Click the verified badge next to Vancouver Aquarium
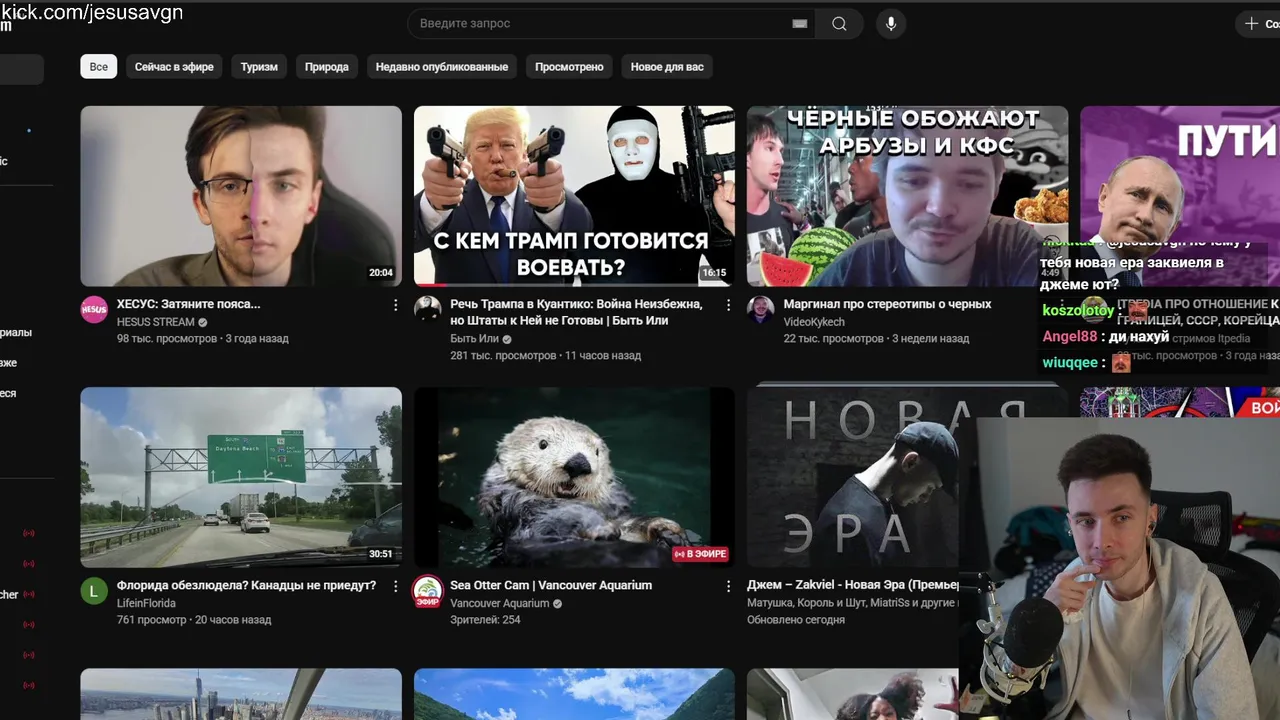Screen dimensions: 1280x720 click(558, 603)
